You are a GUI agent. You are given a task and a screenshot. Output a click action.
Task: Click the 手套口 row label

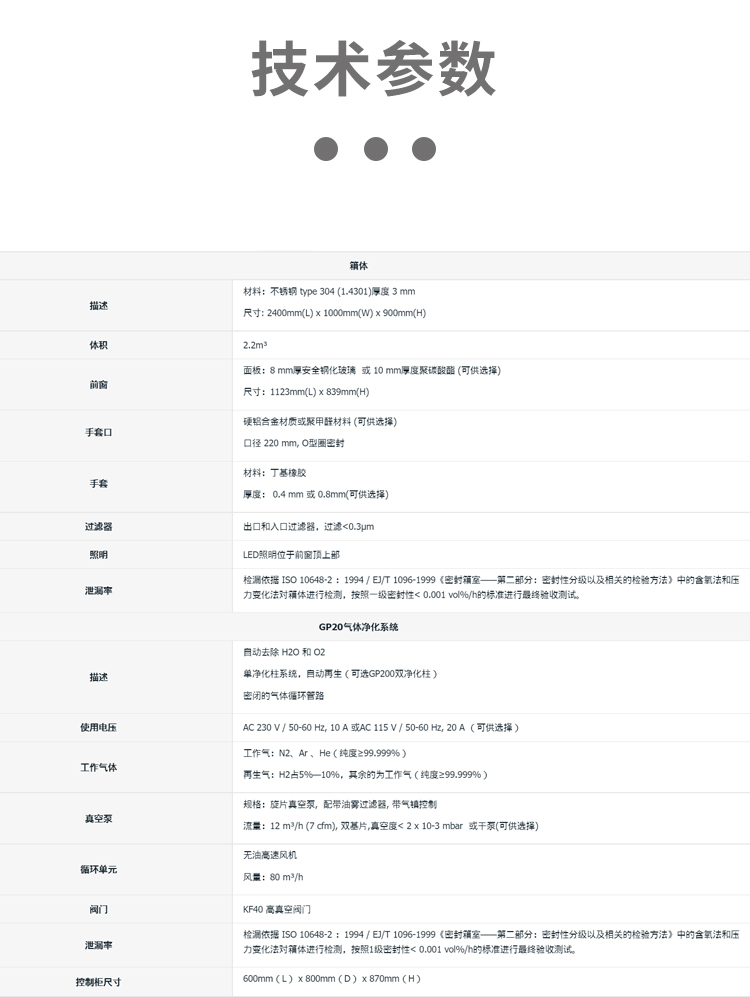click(98, 432)
